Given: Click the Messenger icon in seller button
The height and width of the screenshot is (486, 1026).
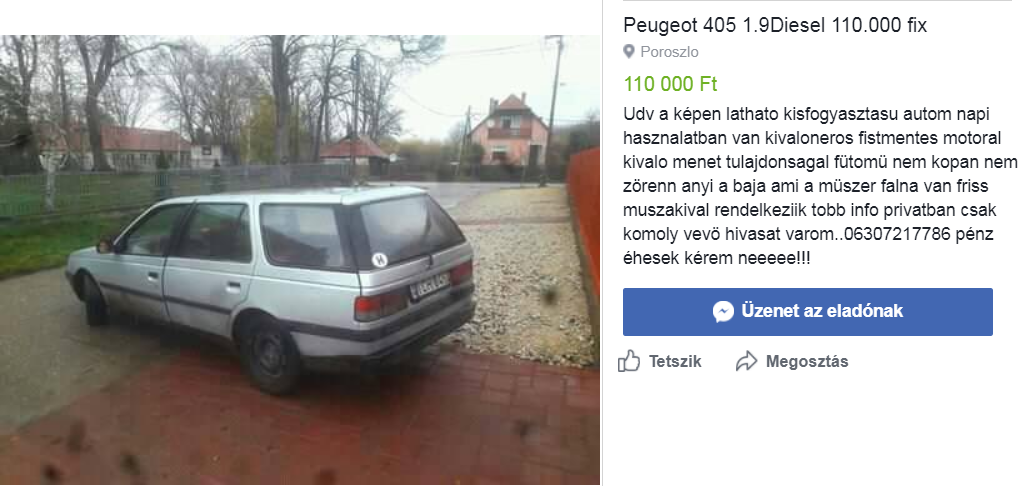Looking at the screenshot, I should (x=723, y=311).
